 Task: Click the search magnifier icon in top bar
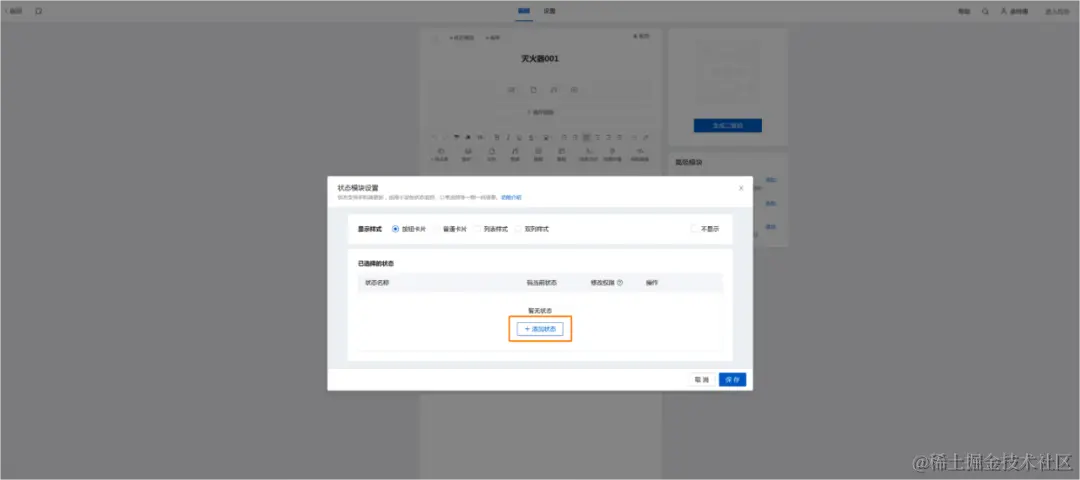pyautogui.click(x=986, y=12)
